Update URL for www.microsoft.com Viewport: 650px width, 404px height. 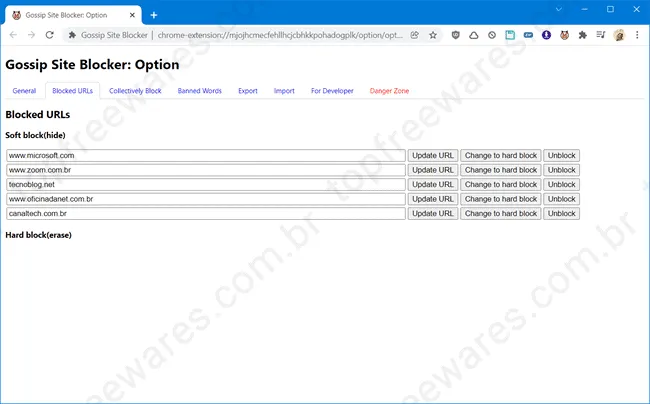point(433,155)
